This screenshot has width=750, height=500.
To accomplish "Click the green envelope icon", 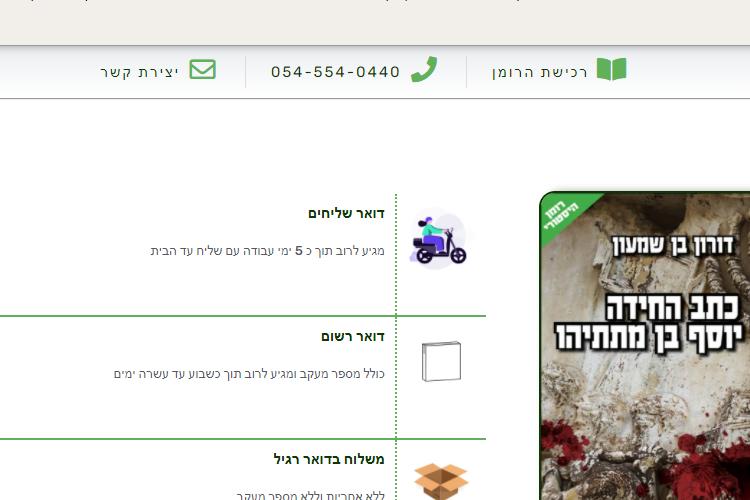I will tap(203, 70).
